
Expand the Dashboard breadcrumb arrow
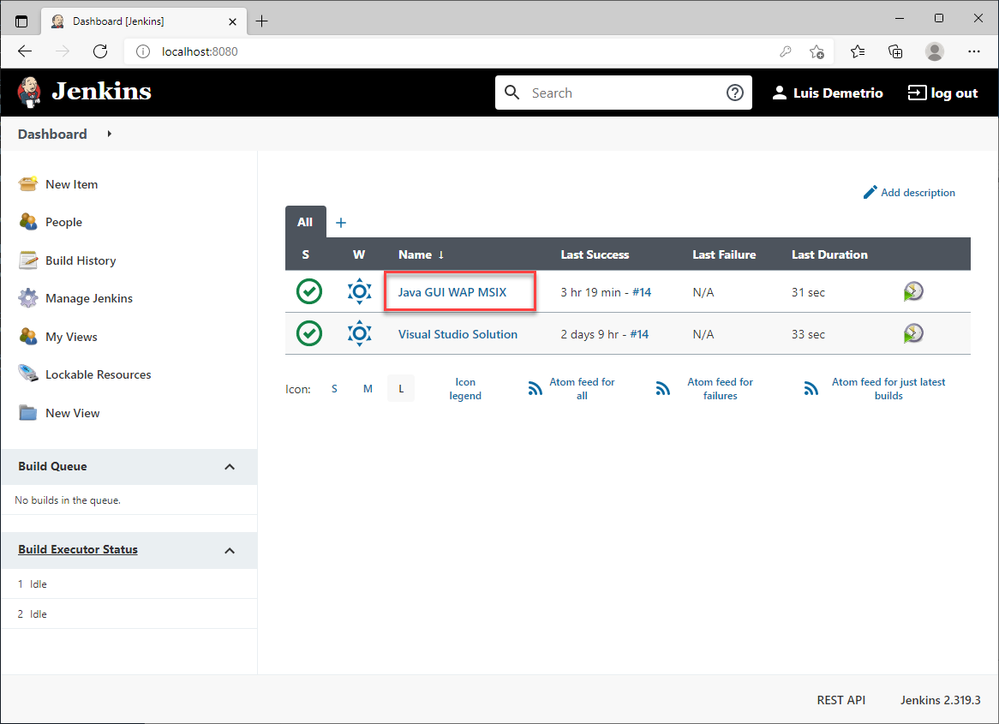110,134
